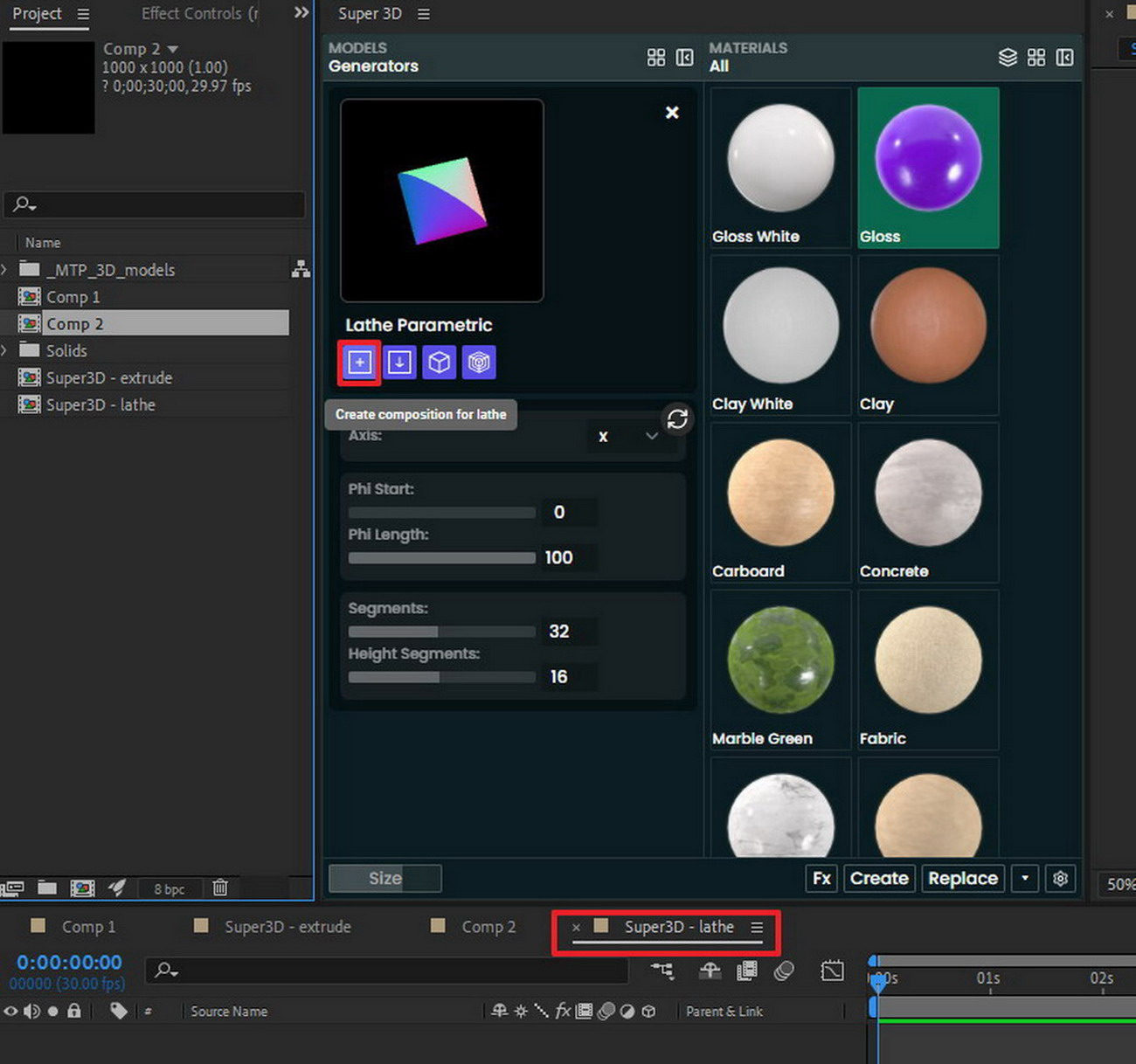Screen dimensions: 1136x1064
Task: Open the Materials layers stack icon
Action: pos(1008,58)
